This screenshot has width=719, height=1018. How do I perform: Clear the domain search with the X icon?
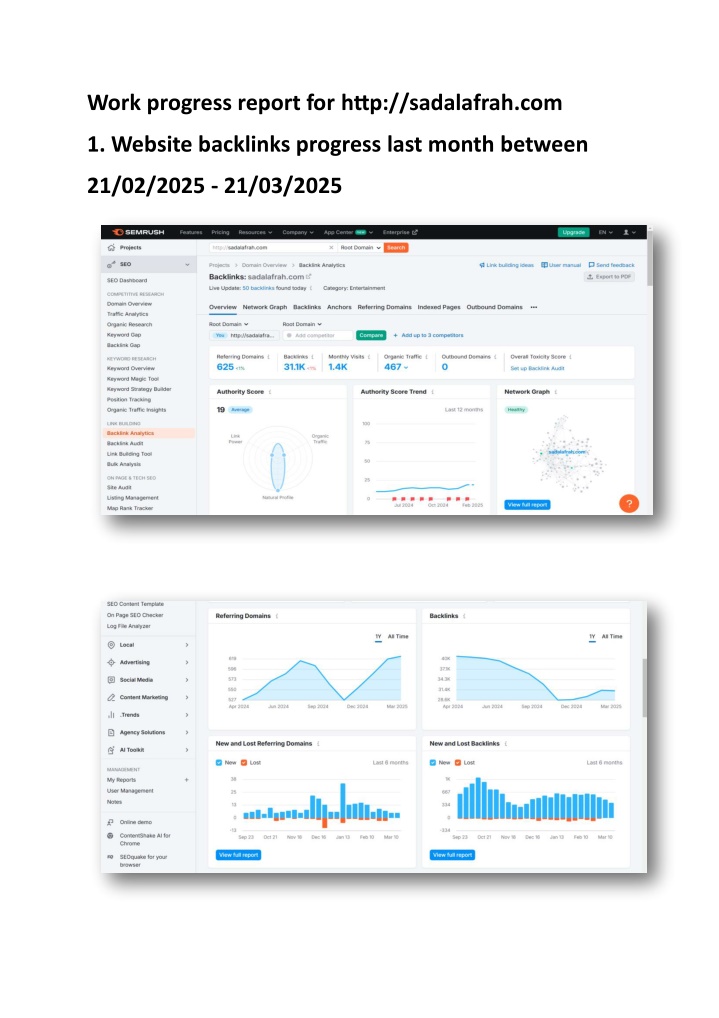[331, 247]
